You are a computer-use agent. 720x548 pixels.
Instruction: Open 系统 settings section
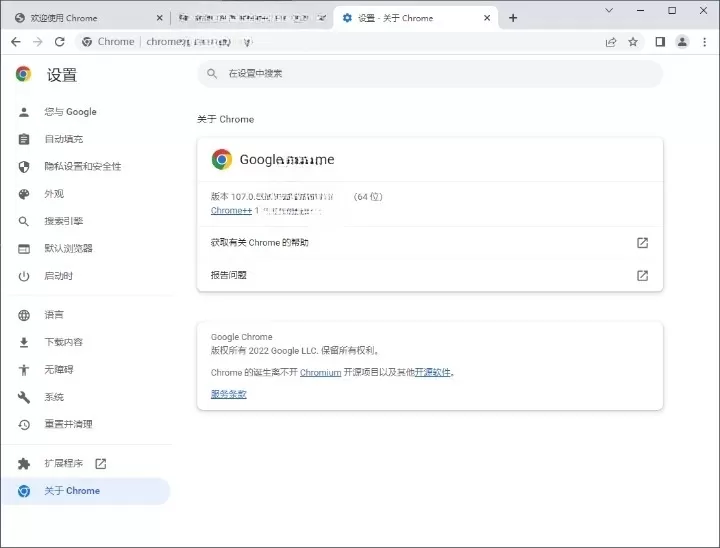[x=87, y=397]
